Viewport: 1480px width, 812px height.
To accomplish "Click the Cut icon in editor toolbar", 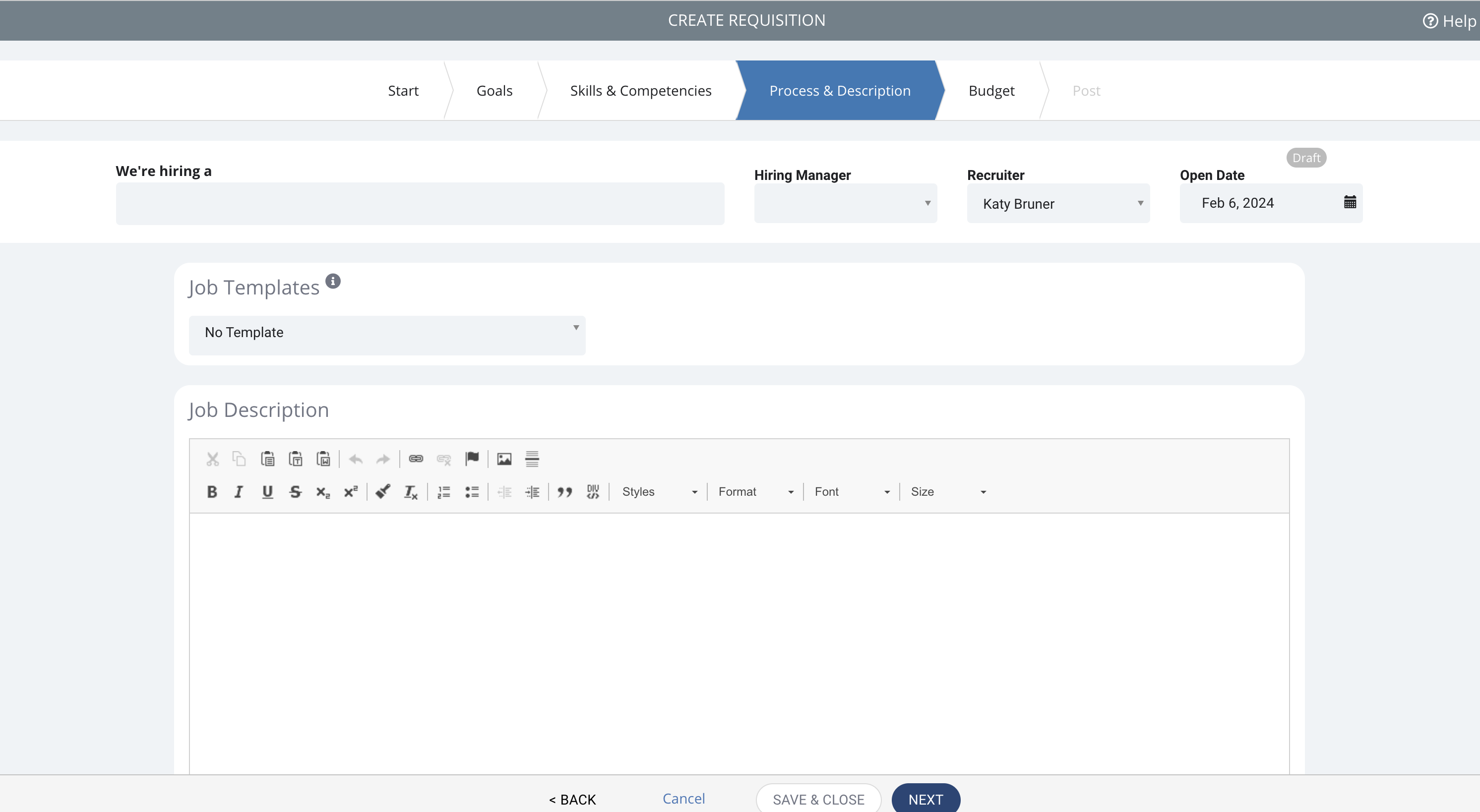I will tap(213, 459).
